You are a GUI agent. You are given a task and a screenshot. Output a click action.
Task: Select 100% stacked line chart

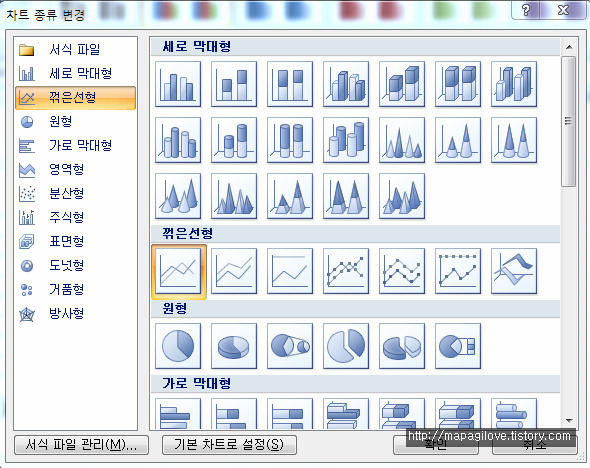[x=290, y=271]
